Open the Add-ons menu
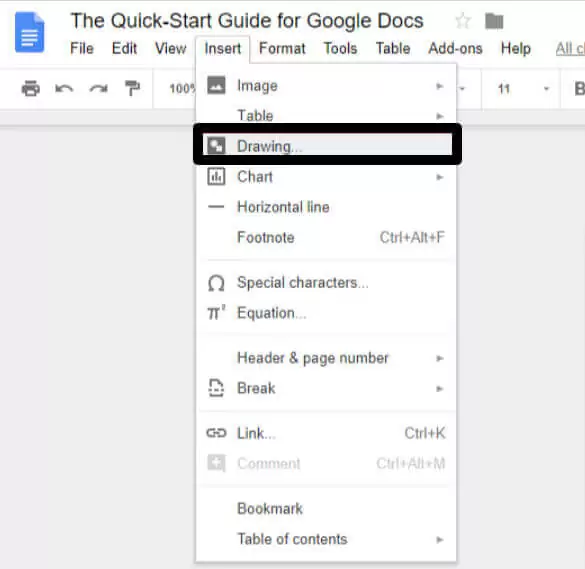585x569 pixels. [x=455, y=49]
